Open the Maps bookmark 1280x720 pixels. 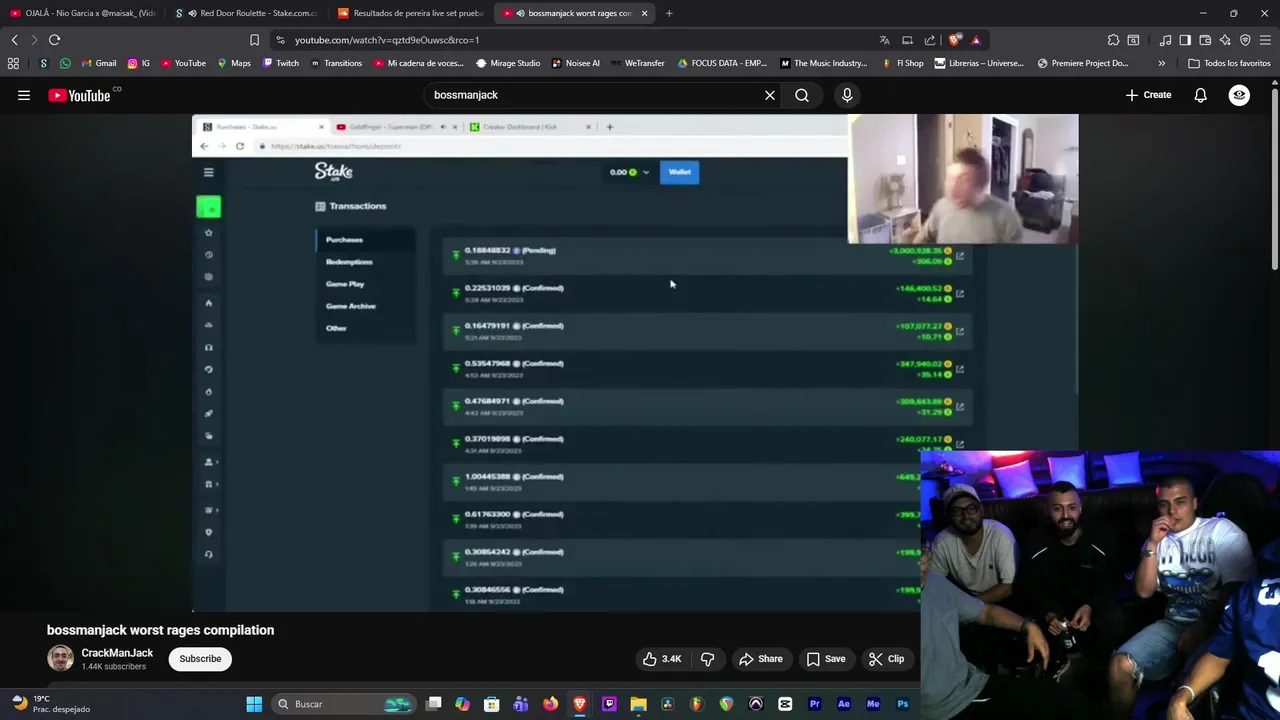point(234,63)
